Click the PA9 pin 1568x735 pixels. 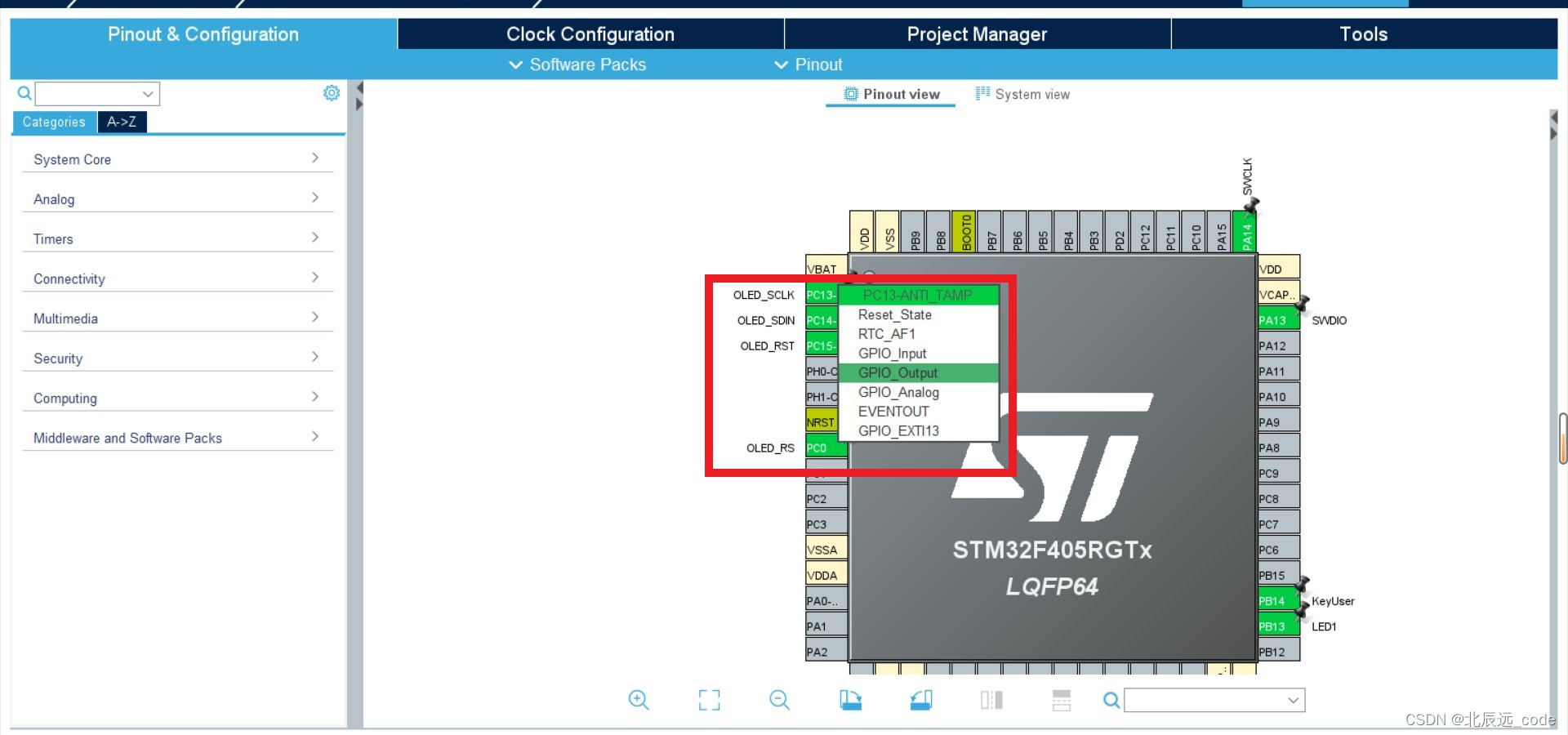pyautogui.click(x=1279, y=422)
